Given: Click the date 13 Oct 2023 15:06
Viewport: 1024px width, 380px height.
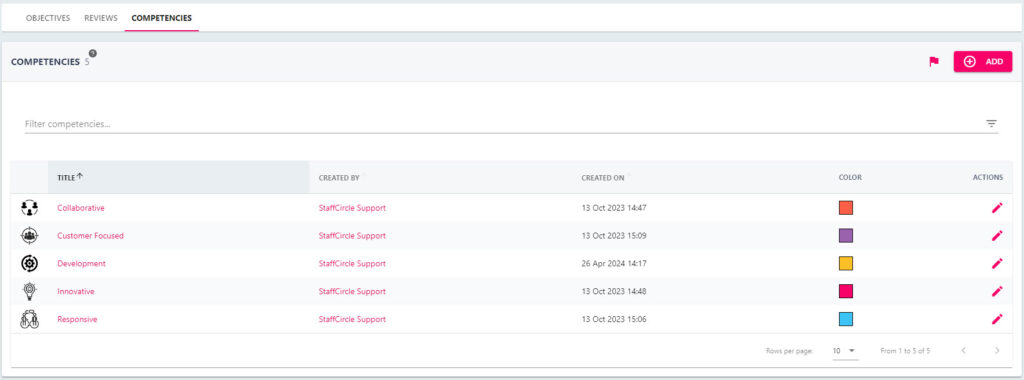Looking at the screenshot, I should click(614, 319).
